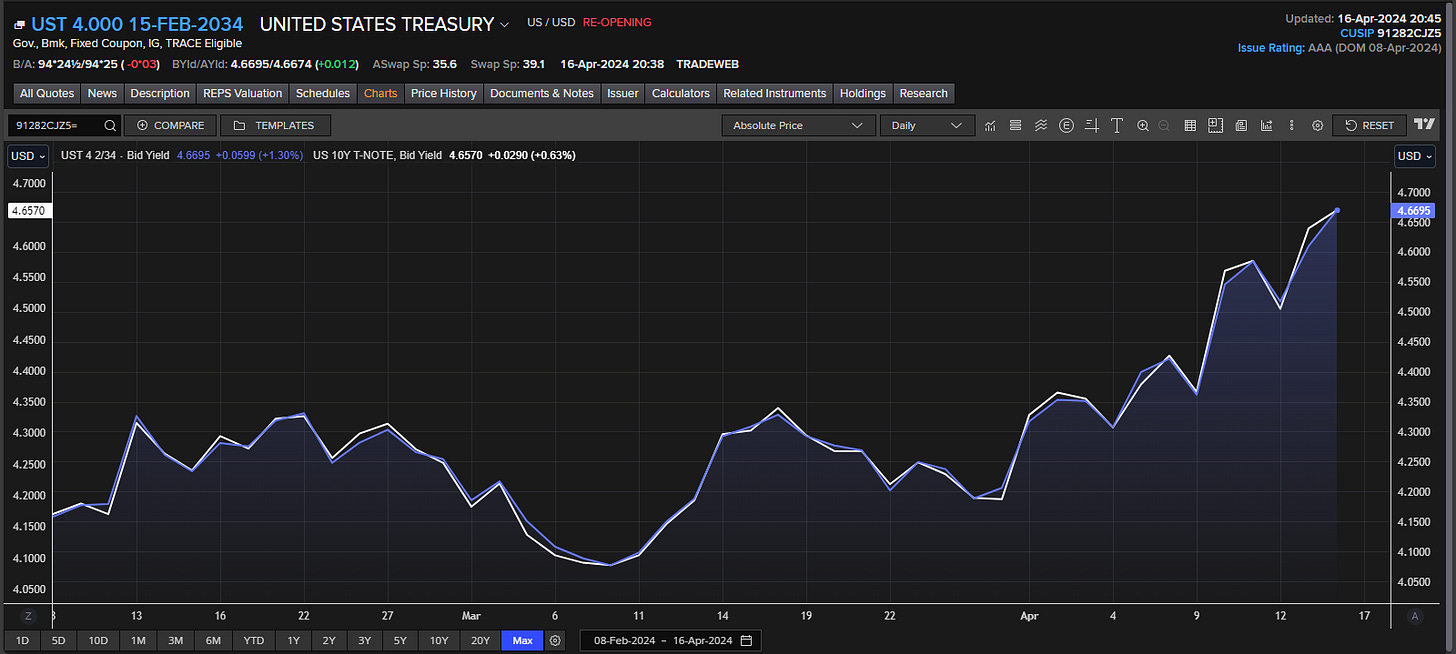Open the Daily interval dropdown
The width and height of the screenshot is (1456, 654).
[x=926, y=125]
